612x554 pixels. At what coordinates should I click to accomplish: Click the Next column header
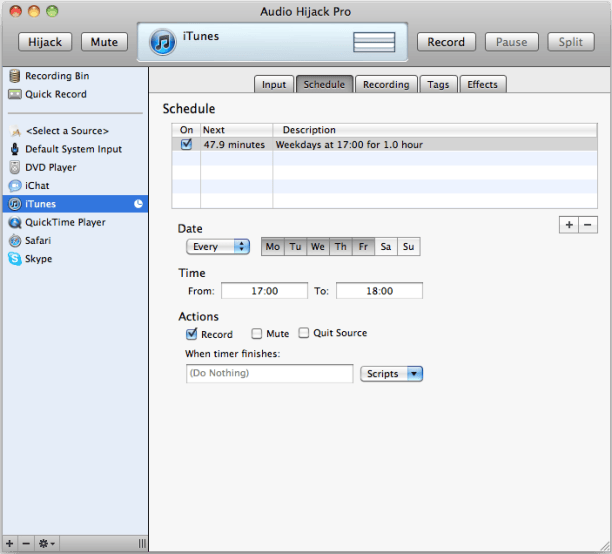pos(237,130)
